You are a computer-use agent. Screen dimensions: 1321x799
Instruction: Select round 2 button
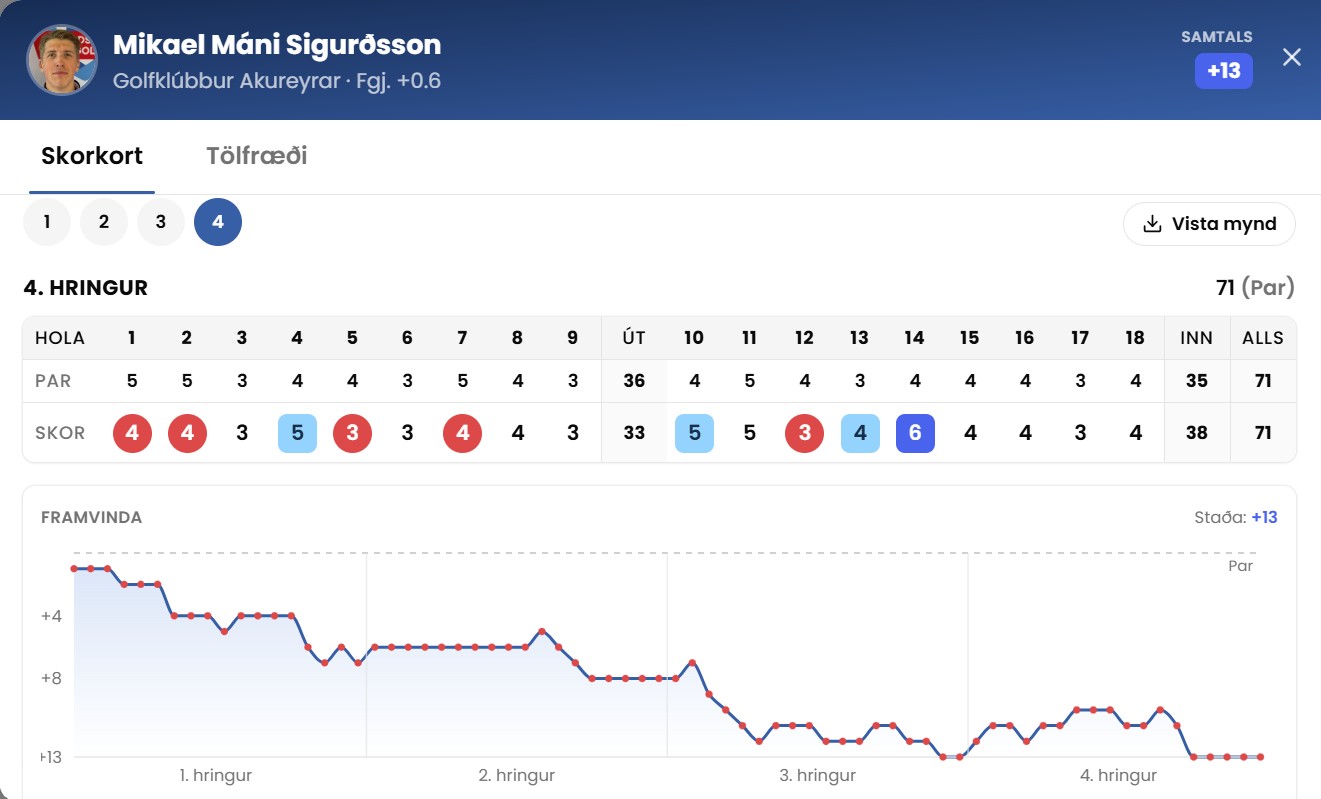[x=104, y=222]
